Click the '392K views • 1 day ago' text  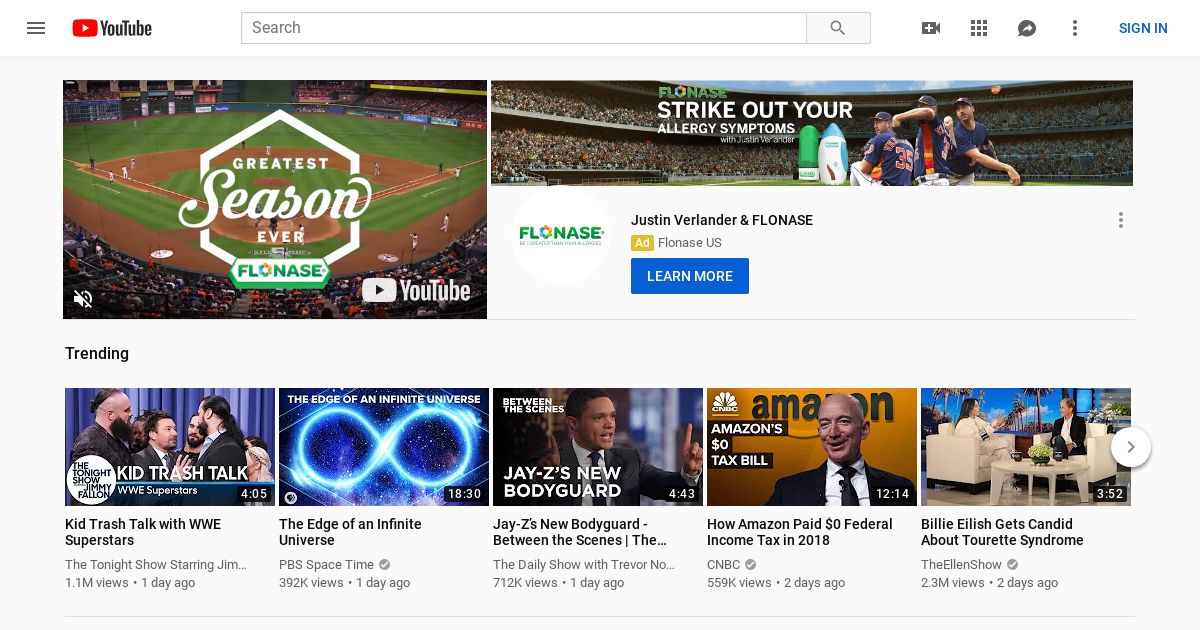[345, 583]
